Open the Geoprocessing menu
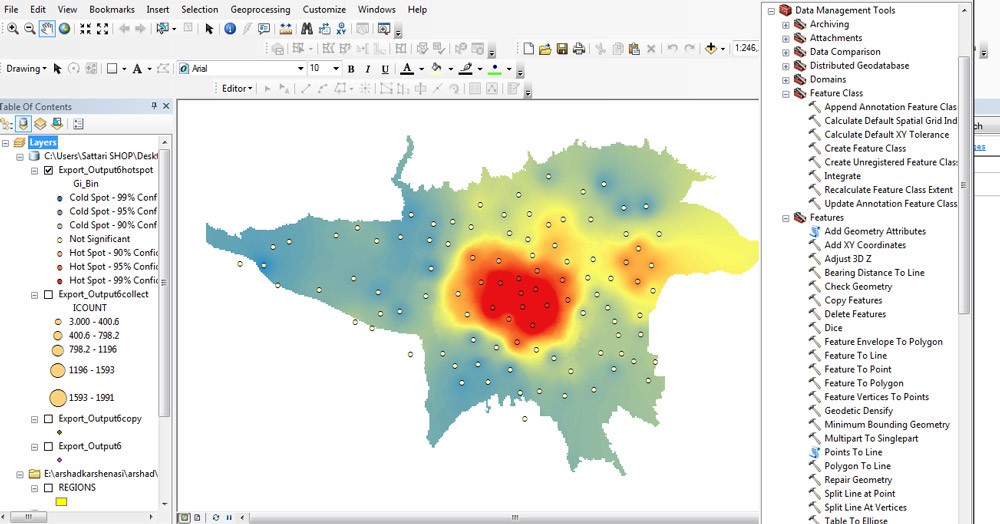This screenshot has height=524, width=1000. tap(259, 9)
